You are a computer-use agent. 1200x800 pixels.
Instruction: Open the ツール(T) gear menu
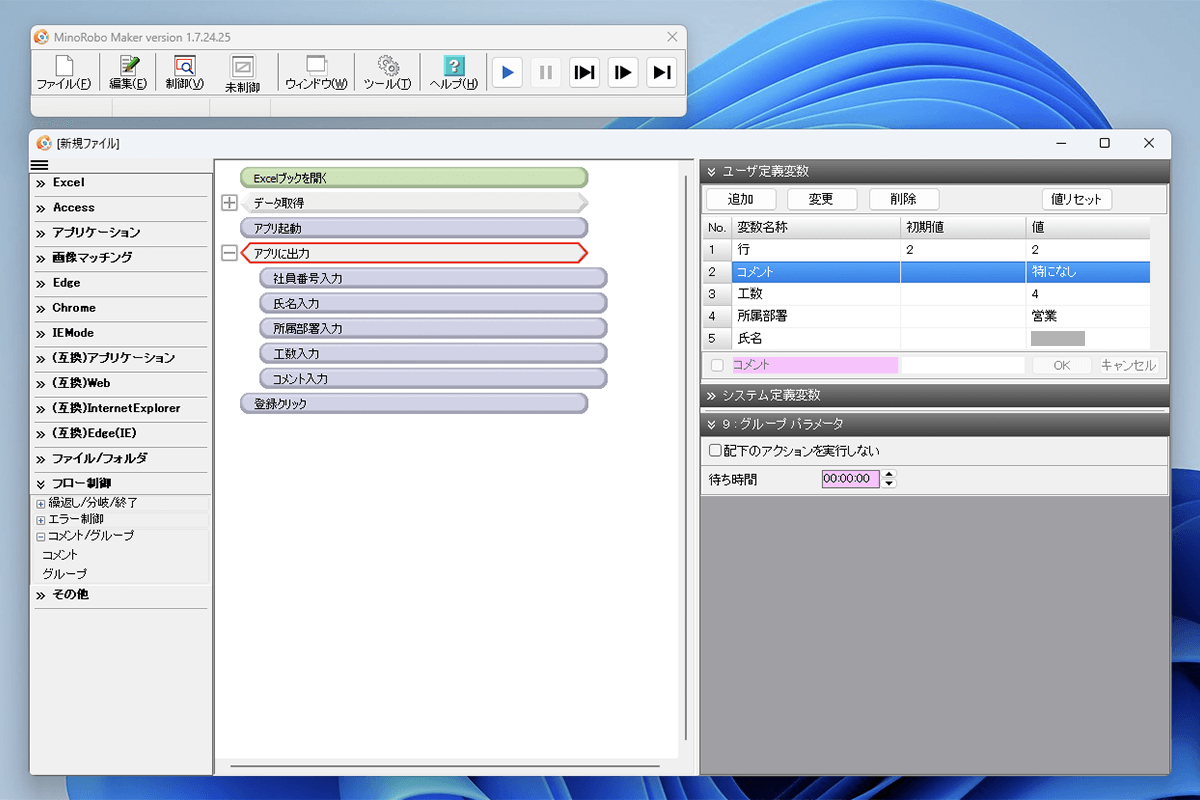388,73
